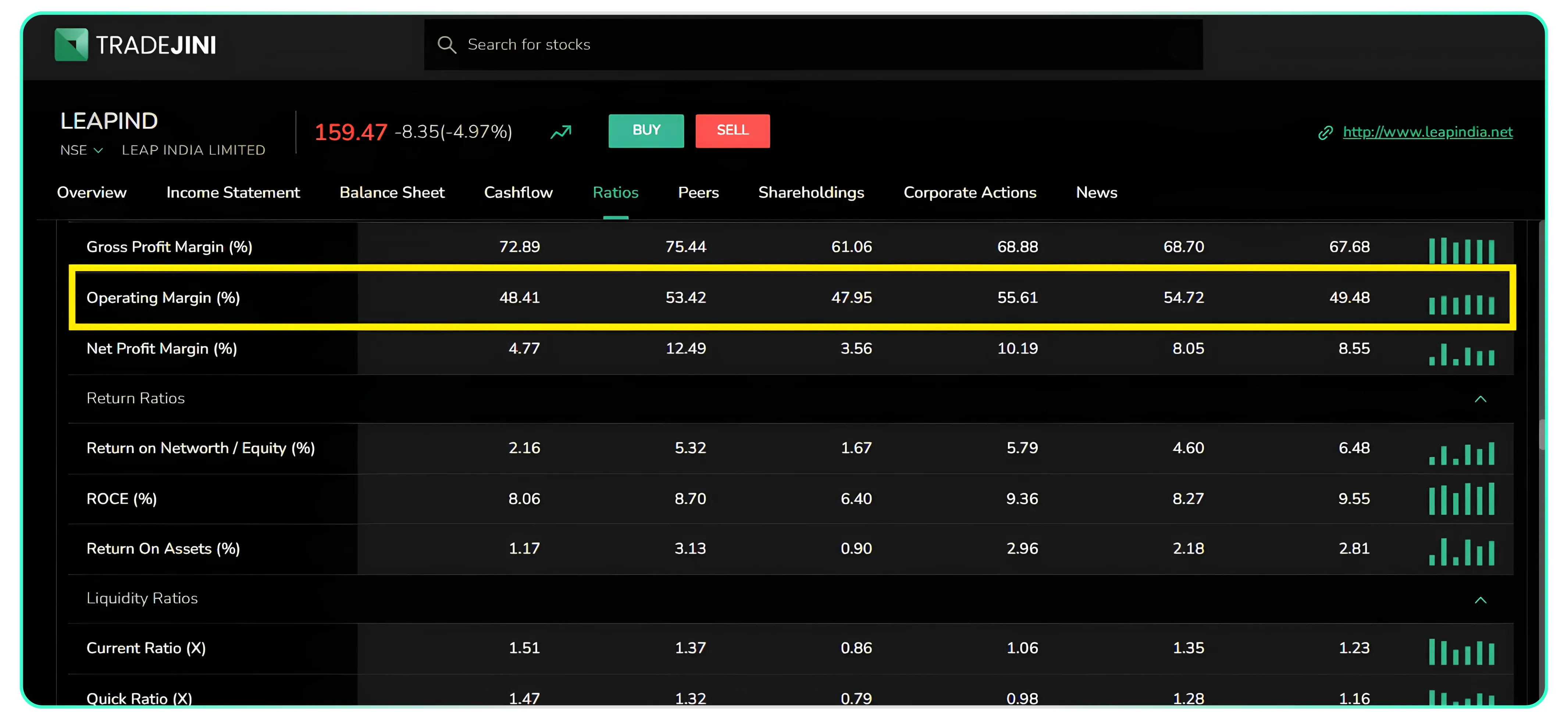Click the Current Ratio (X) row label
The height and width of the screenshot is (726, 1568).
pos(146,647)
